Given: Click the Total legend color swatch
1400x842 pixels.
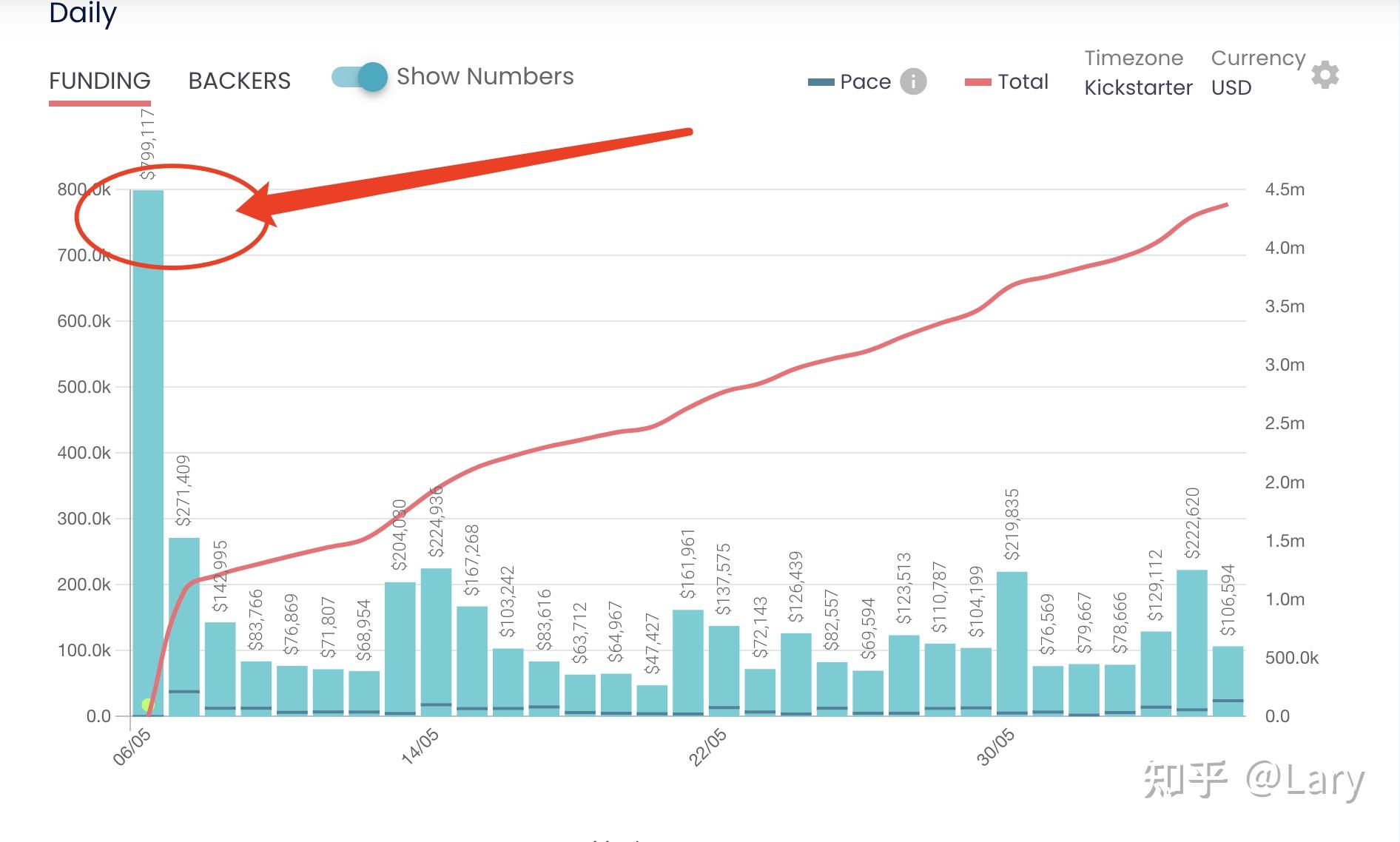Looking at the screenshot, I should pos(977,82).
